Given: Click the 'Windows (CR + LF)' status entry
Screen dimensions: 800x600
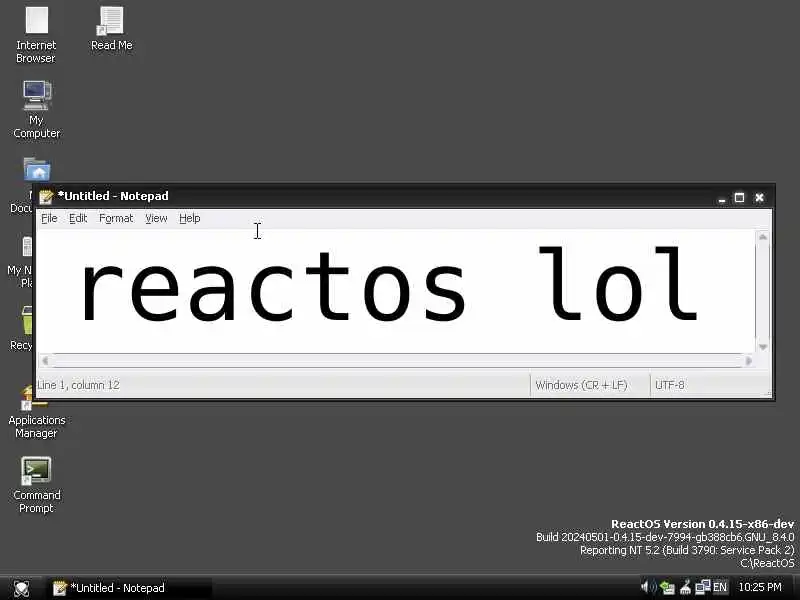Looking at the screenshot, I should pyautogui.click(x=582, y=385).
